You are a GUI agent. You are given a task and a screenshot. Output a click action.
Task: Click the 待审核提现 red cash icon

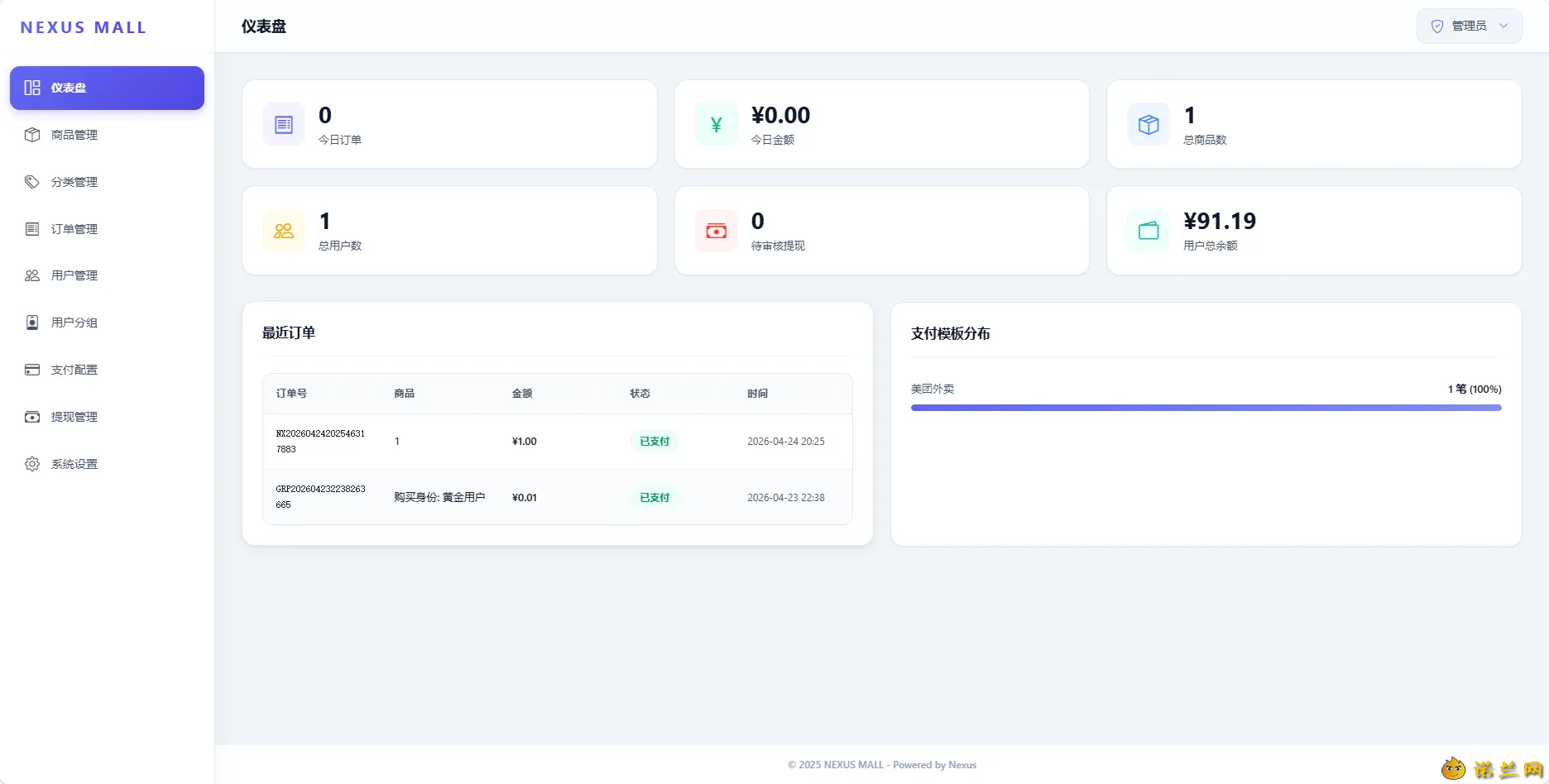(x=717, y=231)
